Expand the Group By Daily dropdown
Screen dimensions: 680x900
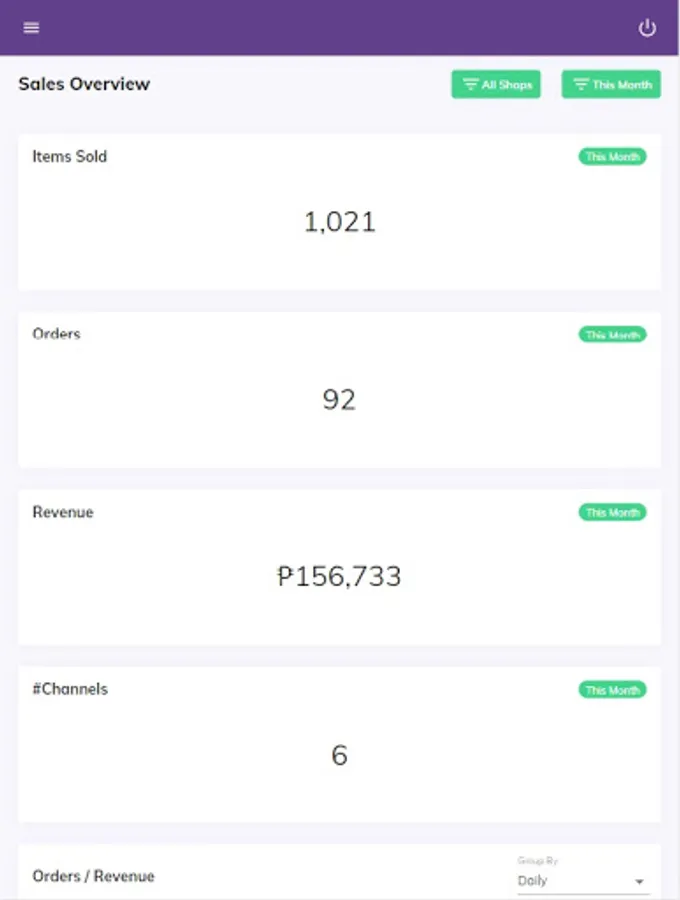pyautogui.click(x=582, y=880)
